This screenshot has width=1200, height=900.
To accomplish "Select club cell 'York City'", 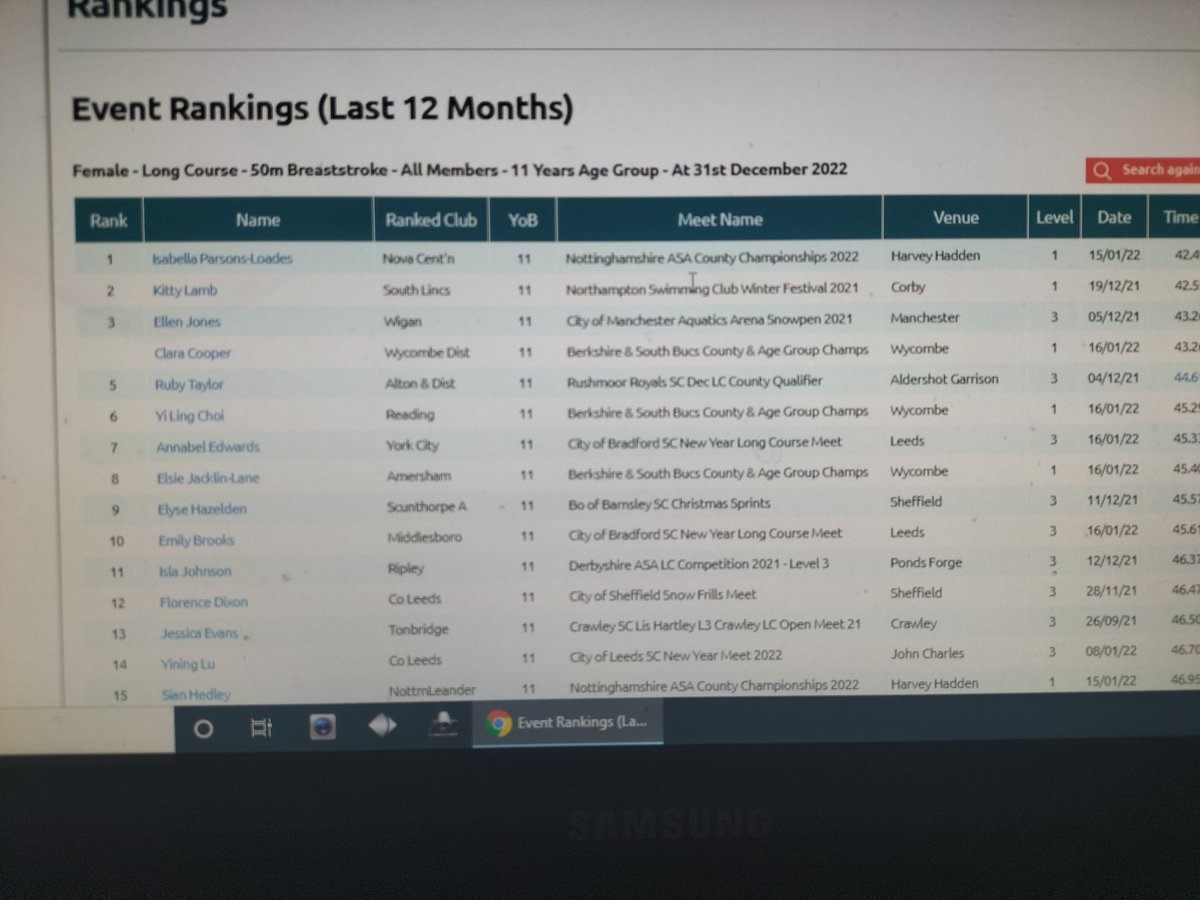I will click(x=413, y=446).
